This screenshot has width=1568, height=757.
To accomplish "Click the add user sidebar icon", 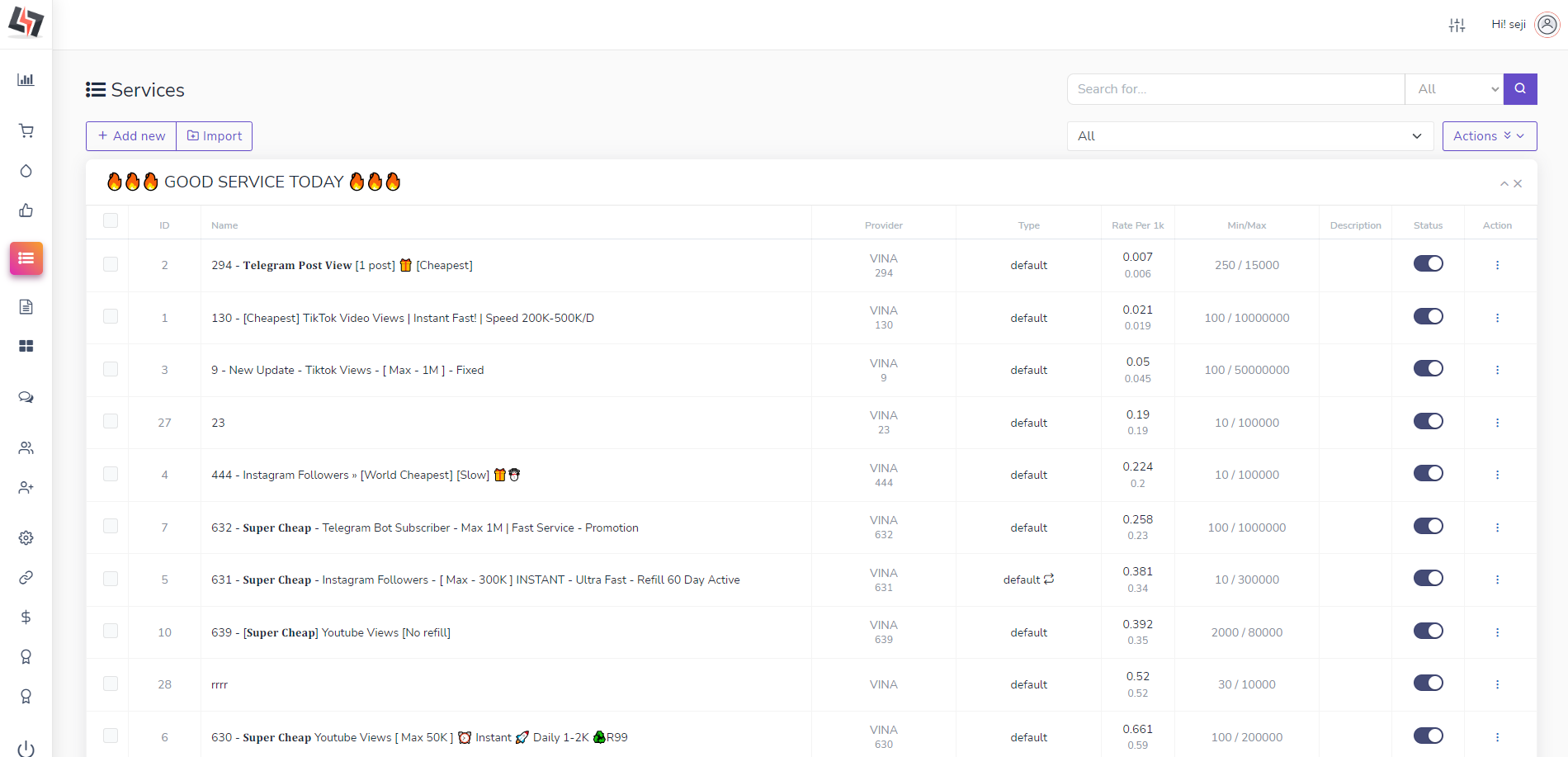I will click(26, 488).
